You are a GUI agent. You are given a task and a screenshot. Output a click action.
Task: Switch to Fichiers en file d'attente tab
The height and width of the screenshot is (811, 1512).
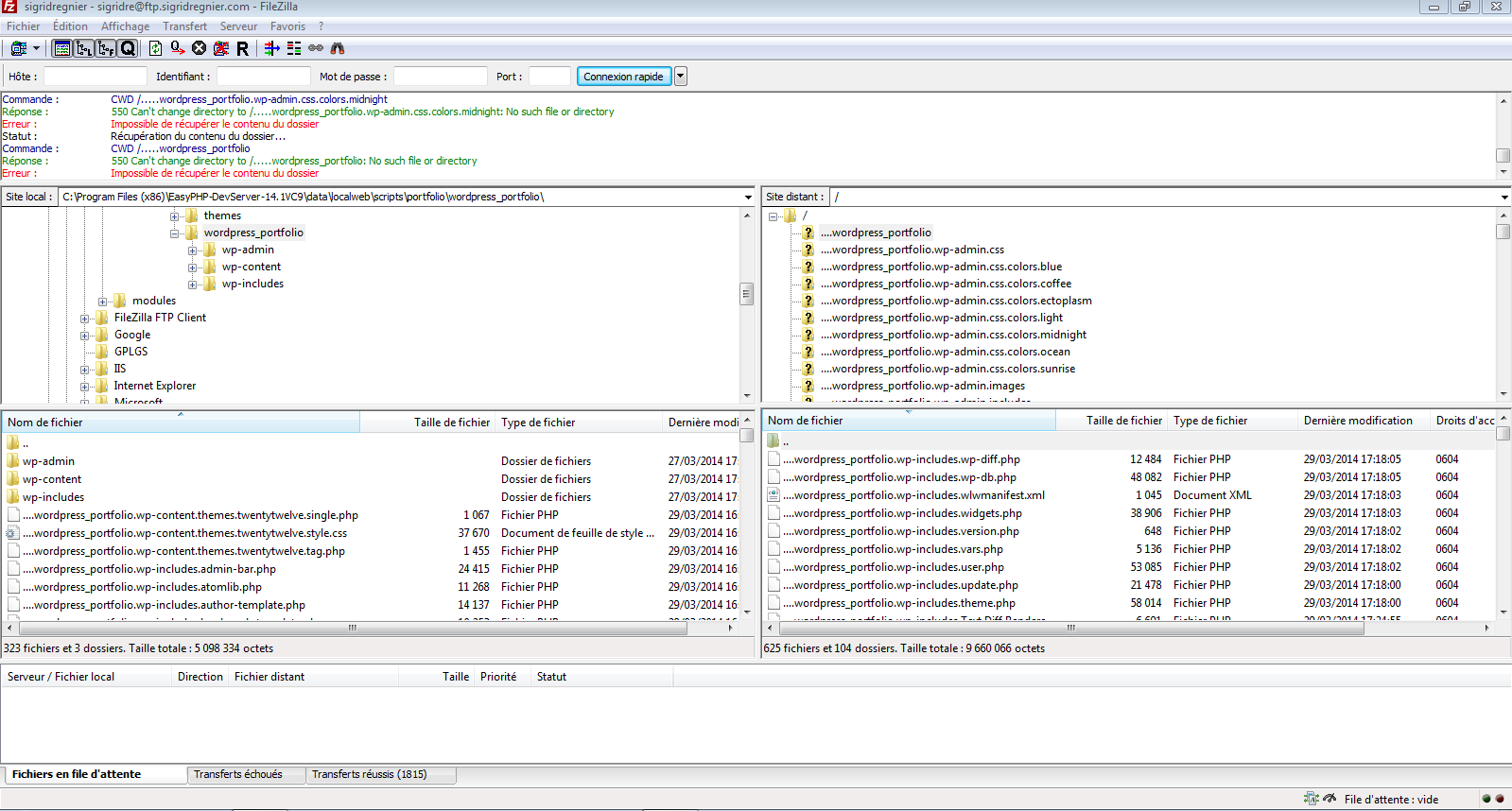(x=94, y=774)
